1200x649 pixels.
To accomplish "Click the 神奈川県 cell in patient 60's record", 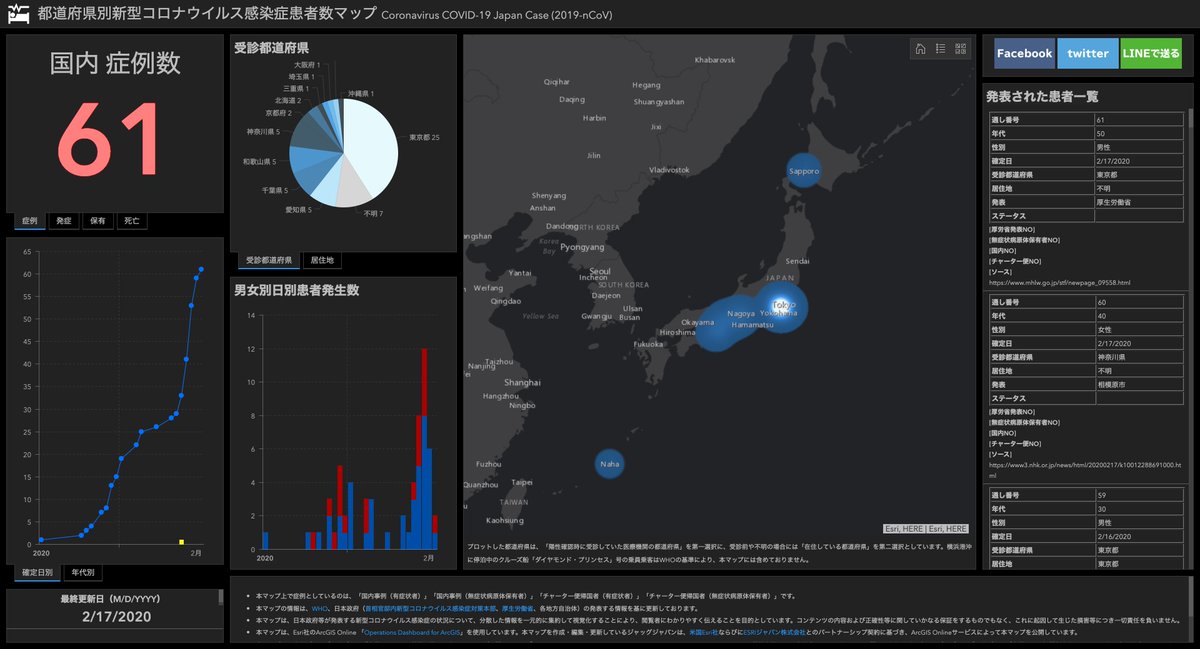I will pos(1140,357).
